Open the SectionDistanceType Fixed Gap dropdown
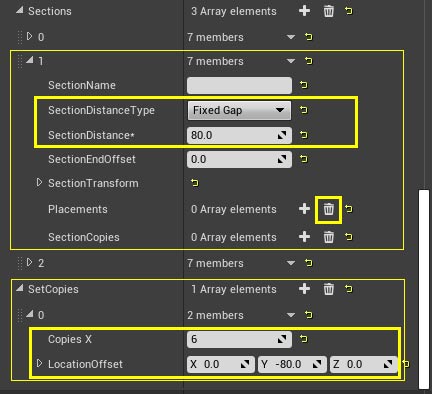 (x=239, y=110)
